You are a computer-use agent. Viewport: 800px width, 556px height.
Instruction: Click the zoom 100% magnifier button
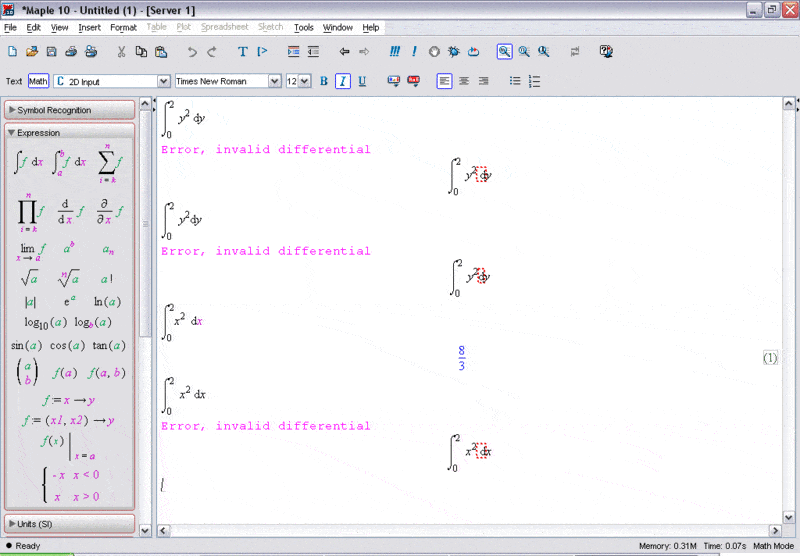[x=505, y=51]
